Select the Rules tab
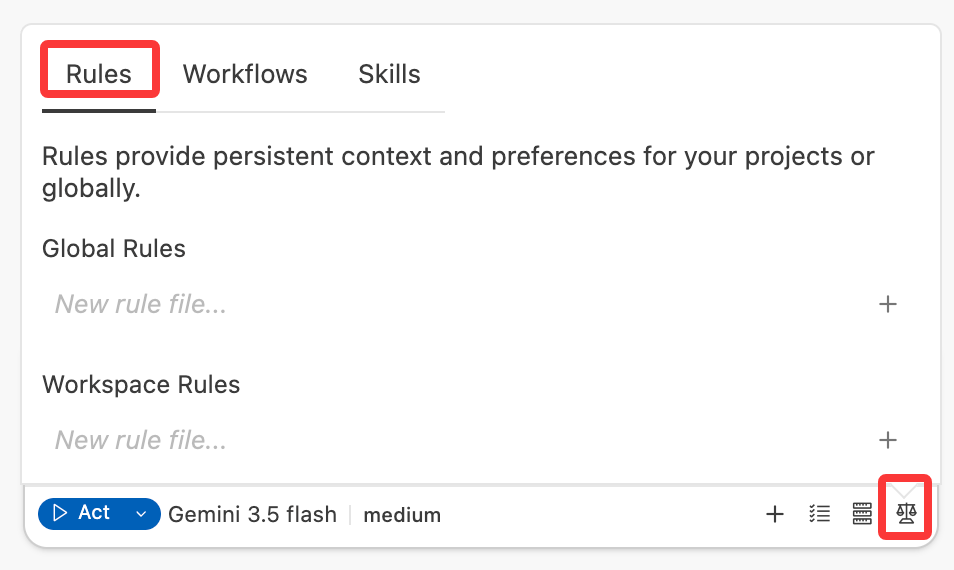Viewport: 954px width, 570px height. click(x=99, y=74)
